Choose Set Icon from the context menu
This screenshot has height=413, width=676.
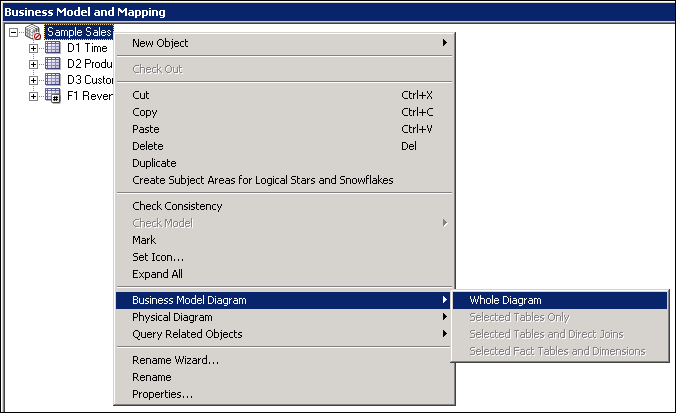click(x=155, y=257)
